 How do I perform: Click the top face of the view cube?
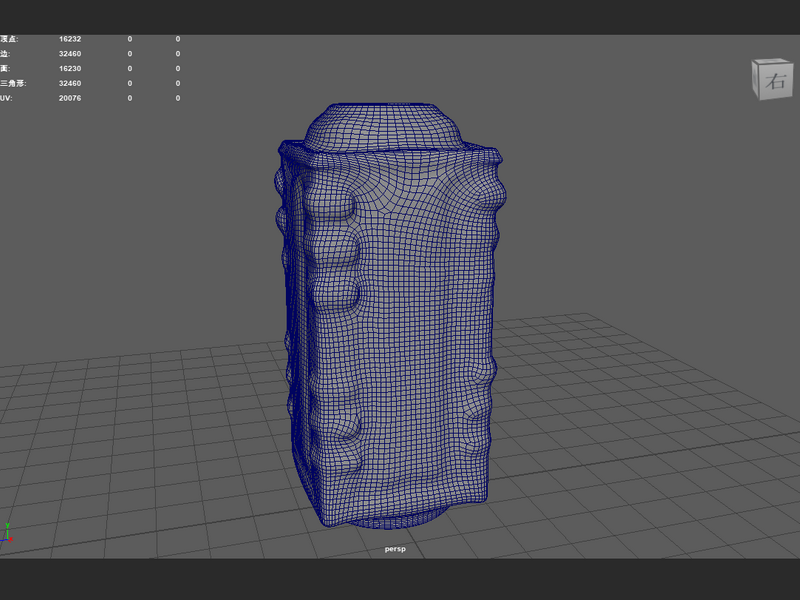(x=771, y=62)
